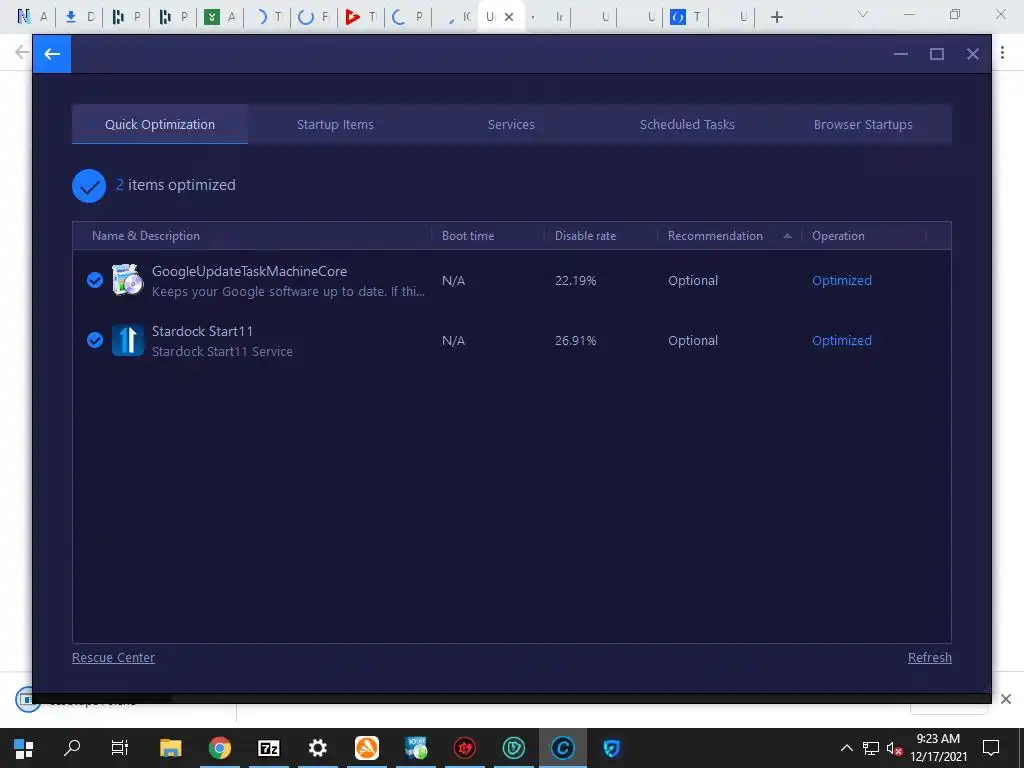Open the green circular U app in the taskbar
Image resolution: width=1024 pixels, height=768 pixels.
(513, 748)
